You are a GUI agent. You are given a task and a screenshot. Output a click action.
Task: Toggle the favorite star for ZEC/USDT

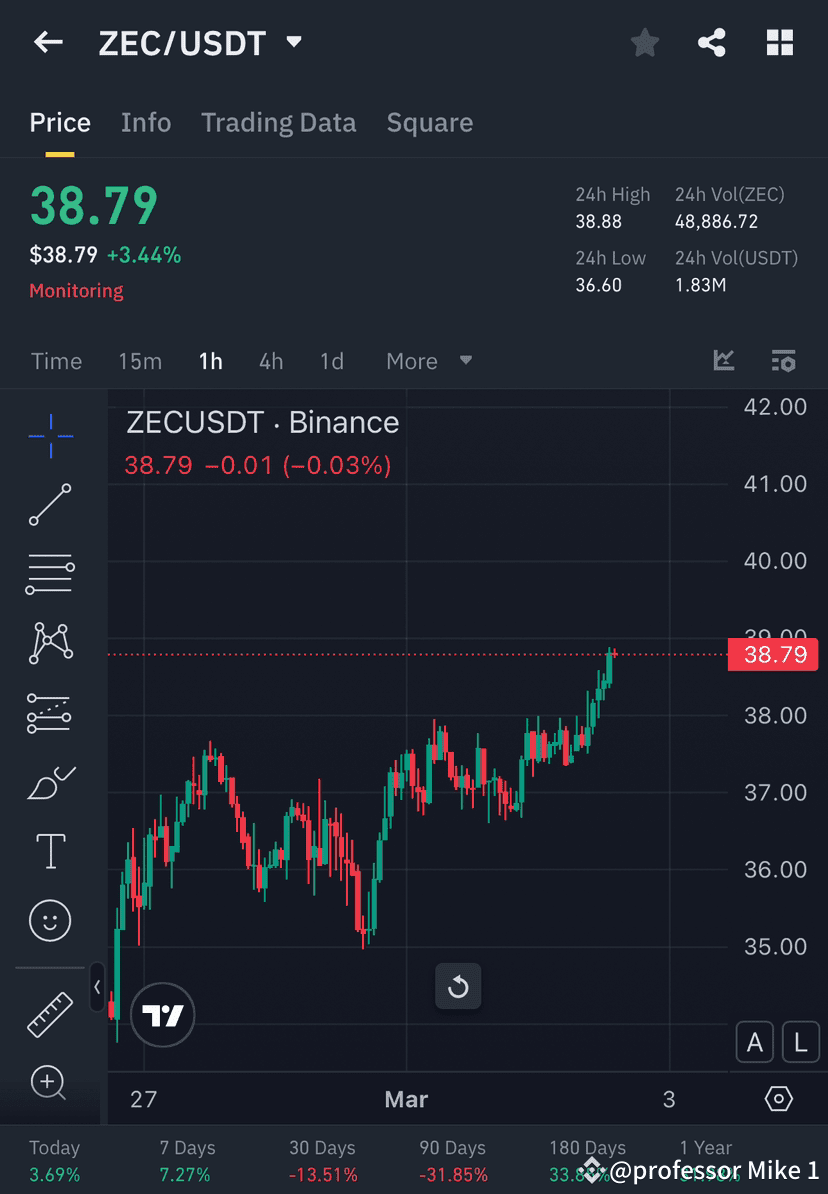pyautogui.click(x=644, y=42)
